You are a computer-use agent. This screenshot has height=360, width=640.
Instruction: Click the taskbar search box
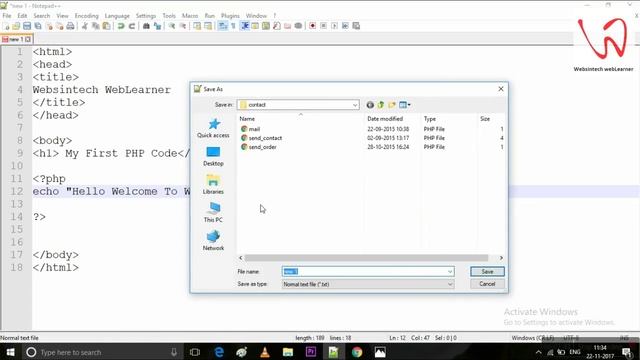(102, 352)
